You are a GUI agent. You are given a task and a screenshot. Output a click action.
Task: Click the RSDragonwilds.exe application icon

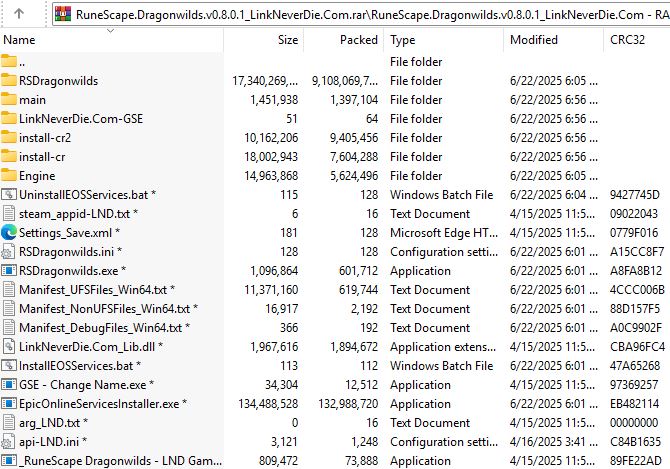pyautogui.click(x=9, y=270)
